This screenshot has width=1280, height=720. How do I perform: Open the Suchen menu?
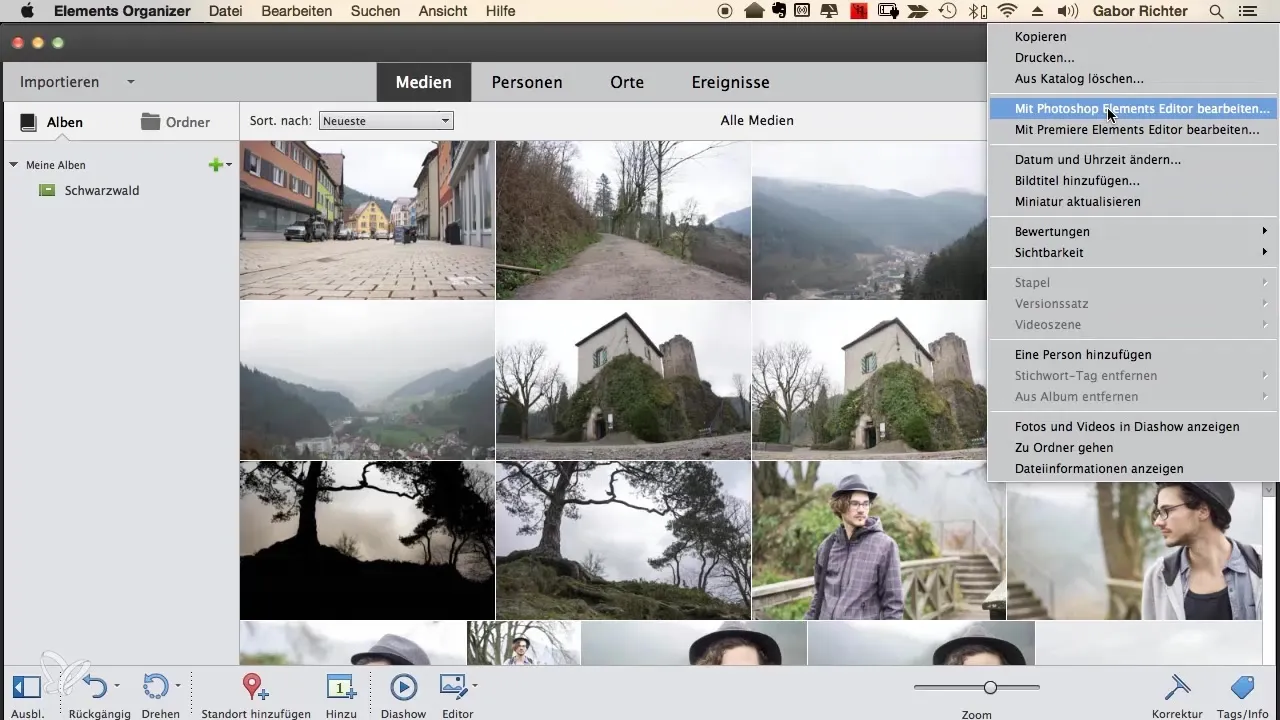(376, 11)
